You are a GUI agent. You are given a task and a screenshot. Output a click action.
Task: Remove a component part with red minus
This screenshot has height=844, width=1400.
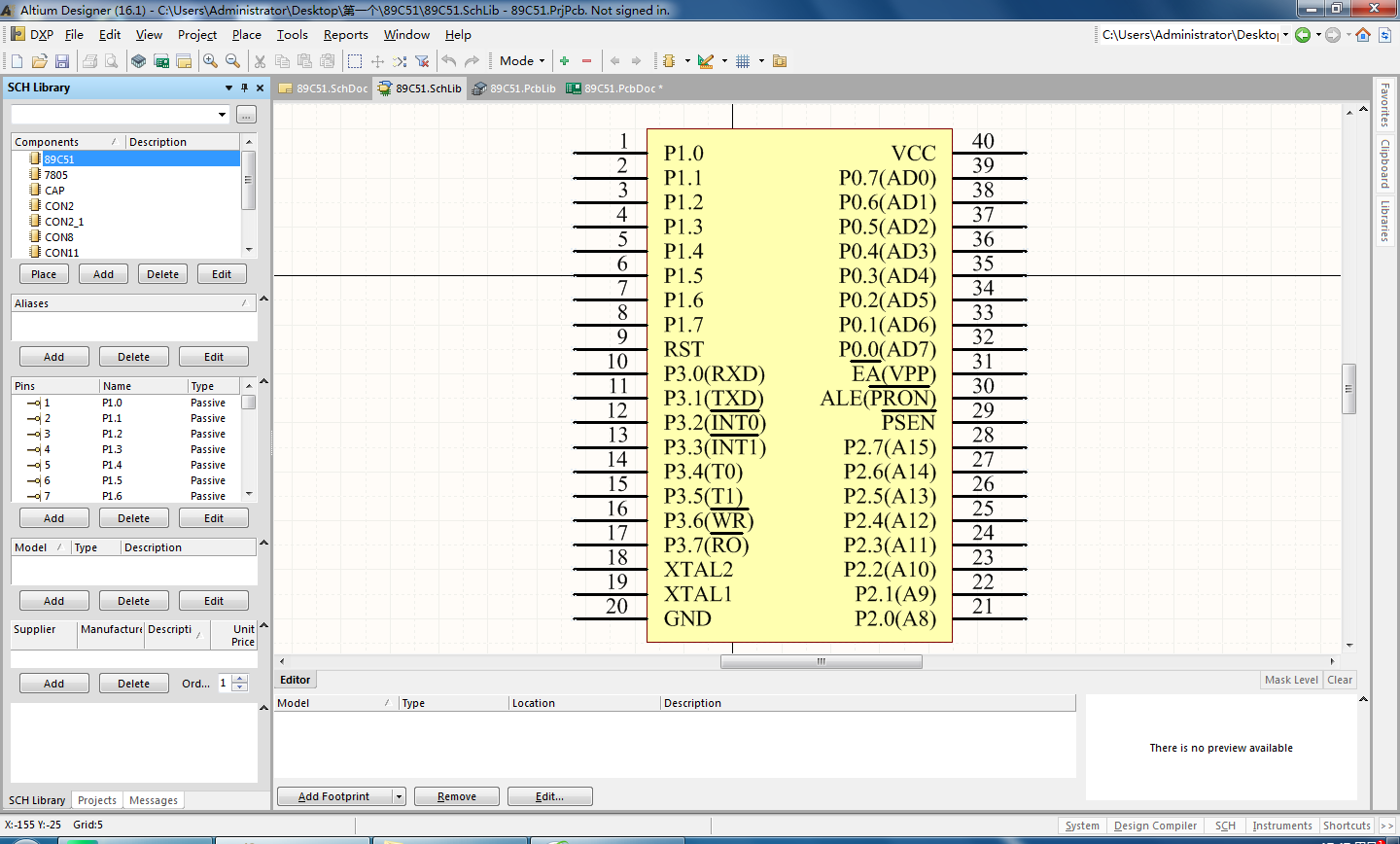pos(586,61)
